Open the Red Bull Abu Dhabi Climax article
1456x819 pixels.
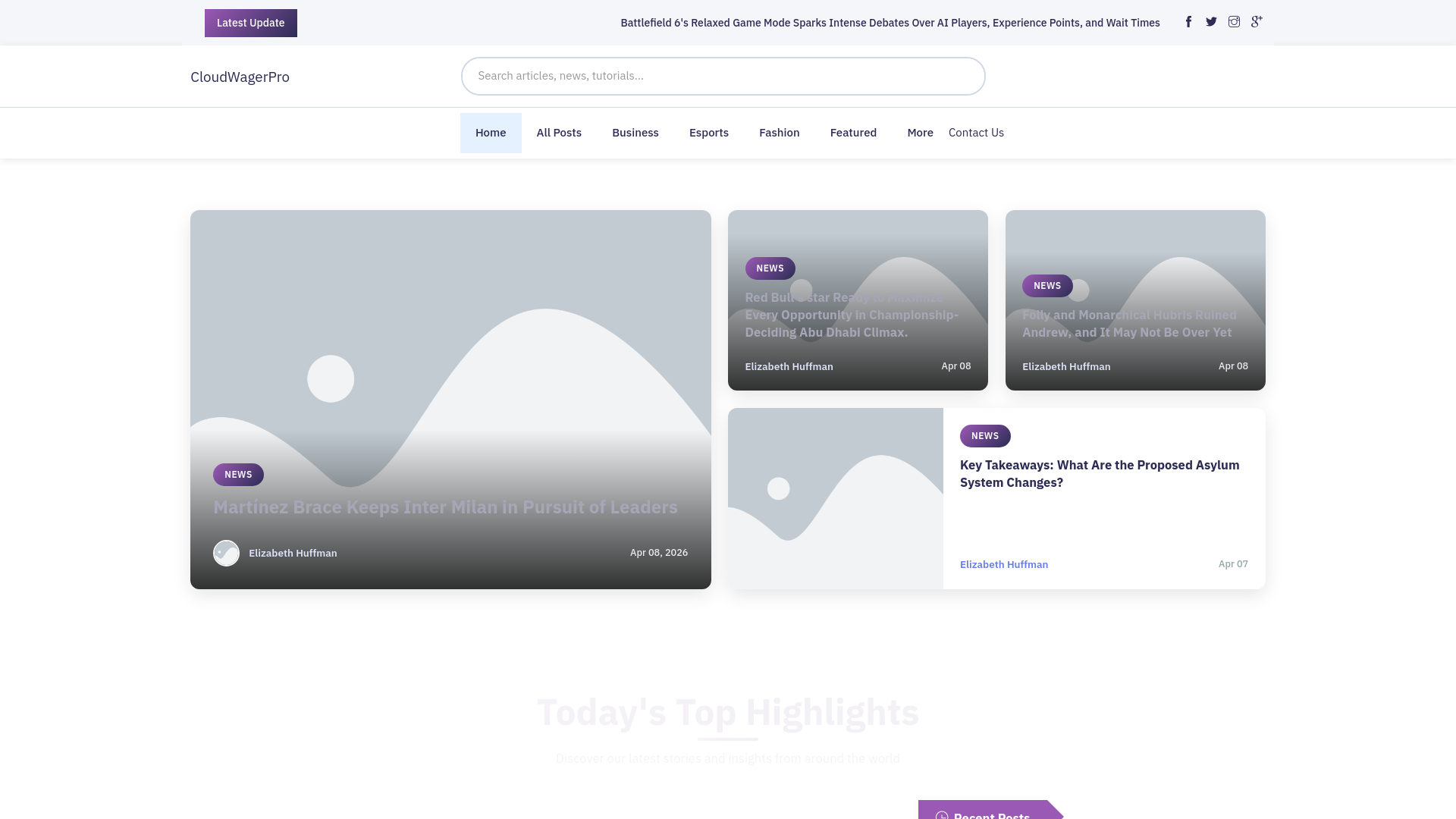click(852, 315)
